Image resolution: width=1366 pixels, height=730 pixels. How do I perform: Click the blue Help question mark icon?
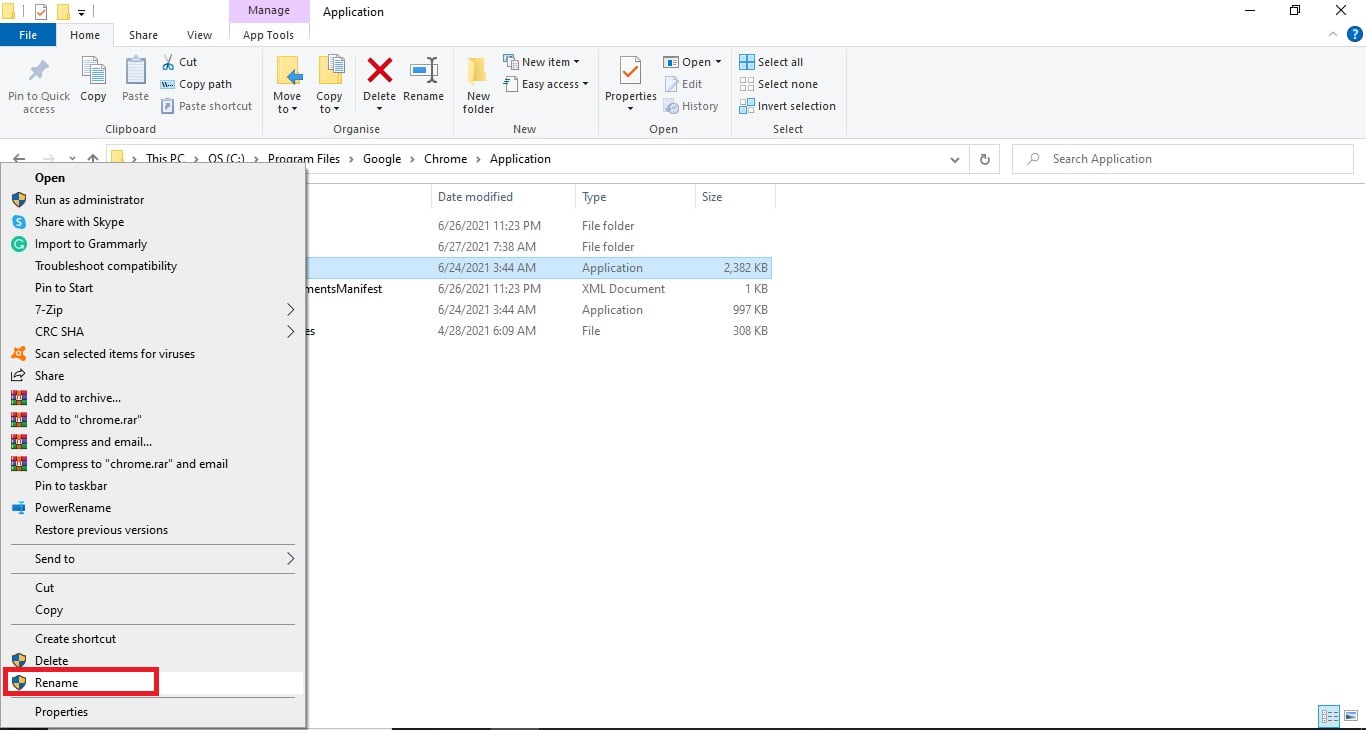pyautogui.click(x=1355, y=35)
